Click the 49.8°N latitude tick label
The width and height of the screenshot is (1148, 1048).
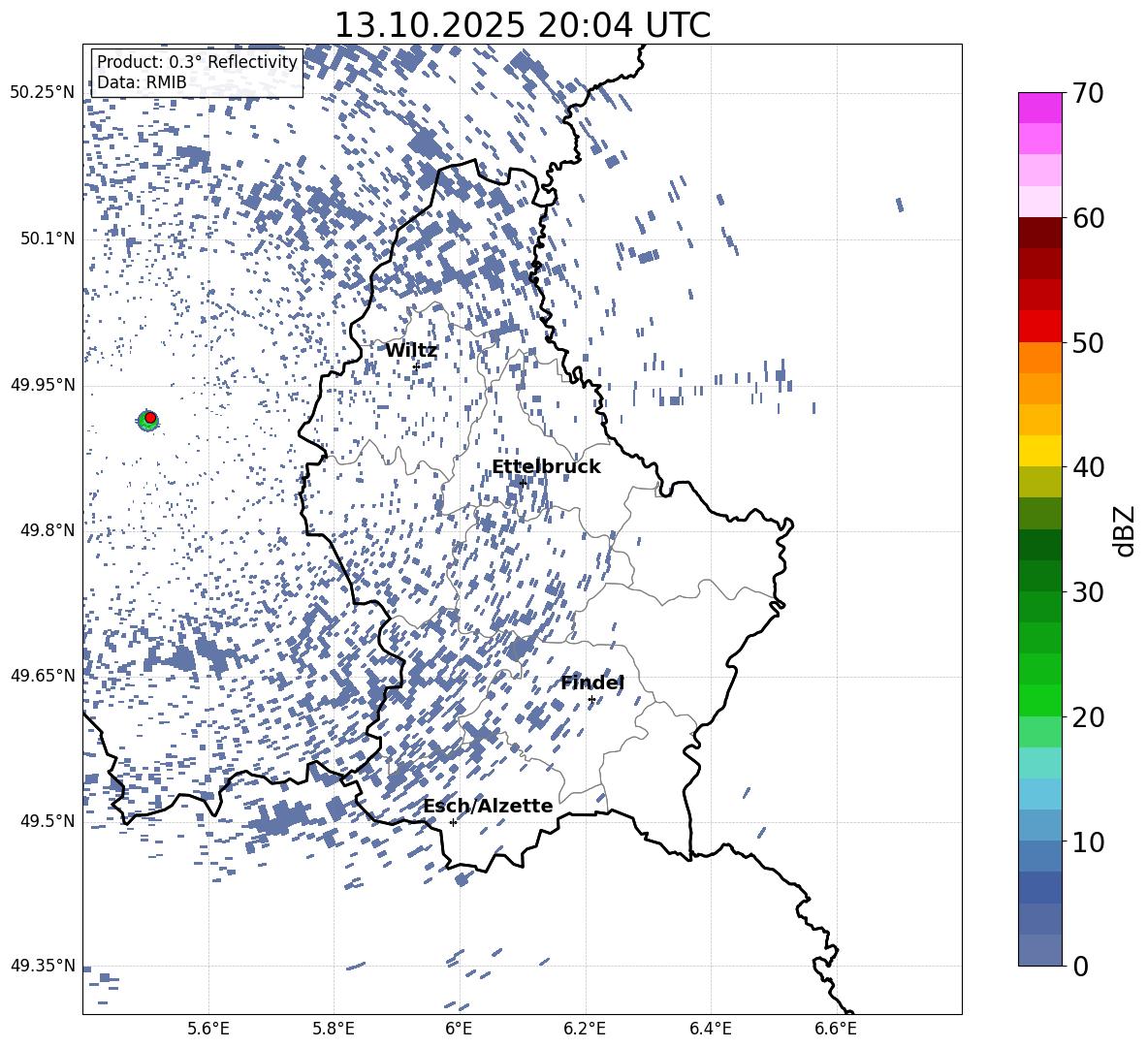coord(48,530)
